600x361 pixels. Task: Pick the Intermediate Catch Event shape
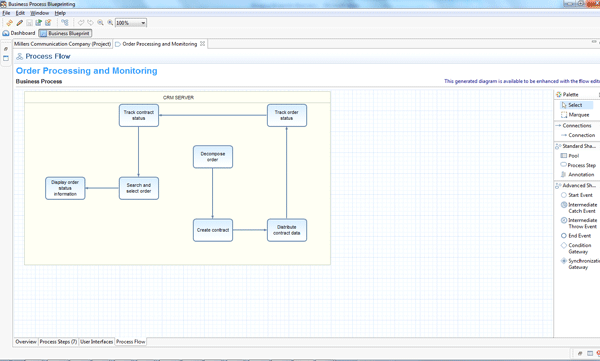pos(579,208)
